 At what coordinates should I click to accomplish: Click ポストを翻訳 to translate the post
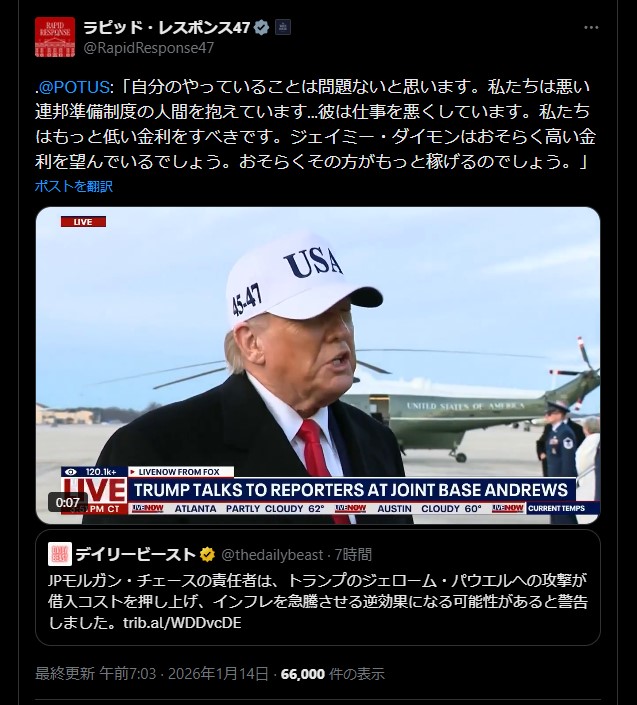tap(74, 186)
